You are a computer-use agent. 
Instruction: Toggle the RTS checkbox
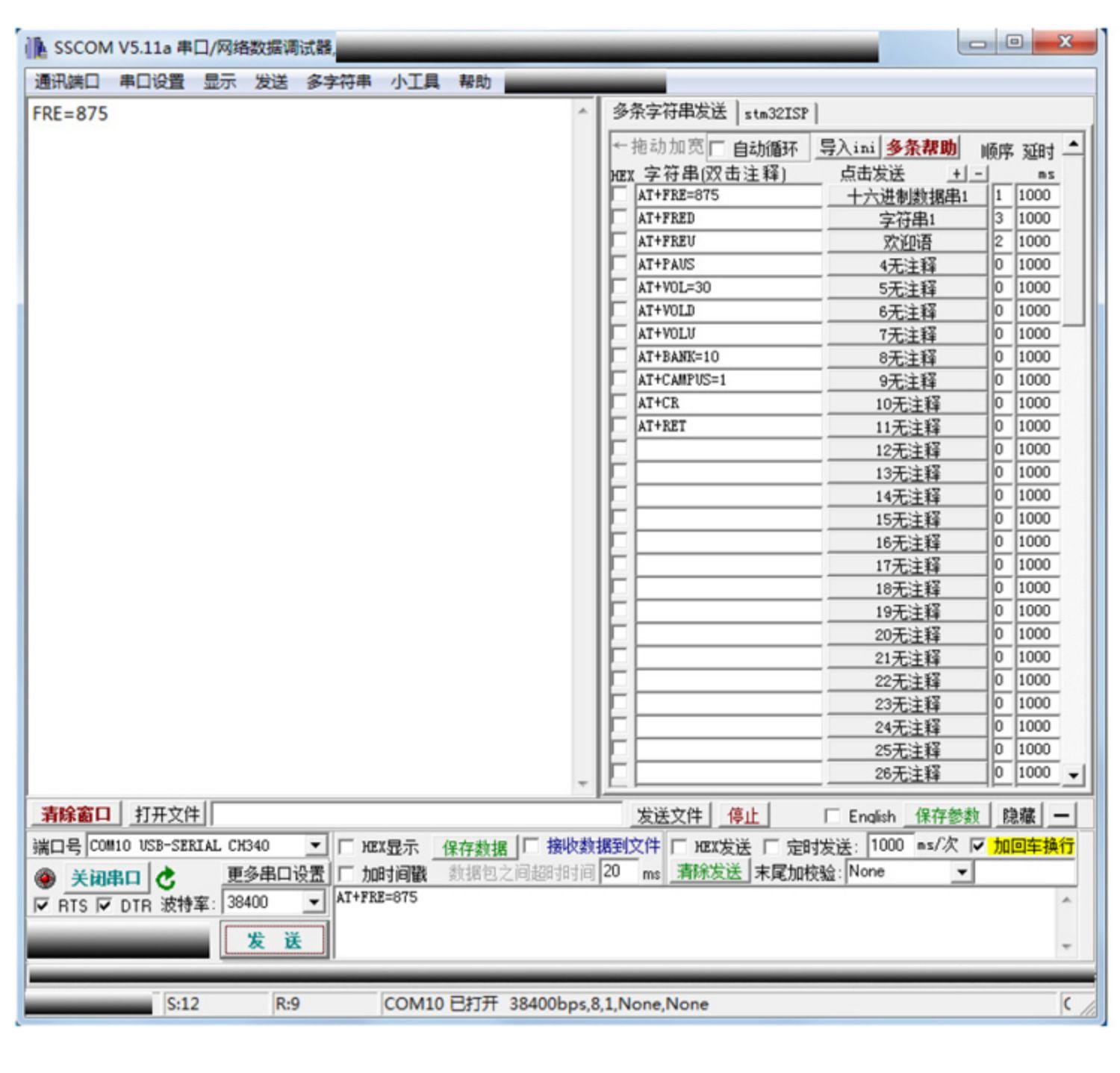click(x=42, y=905)
